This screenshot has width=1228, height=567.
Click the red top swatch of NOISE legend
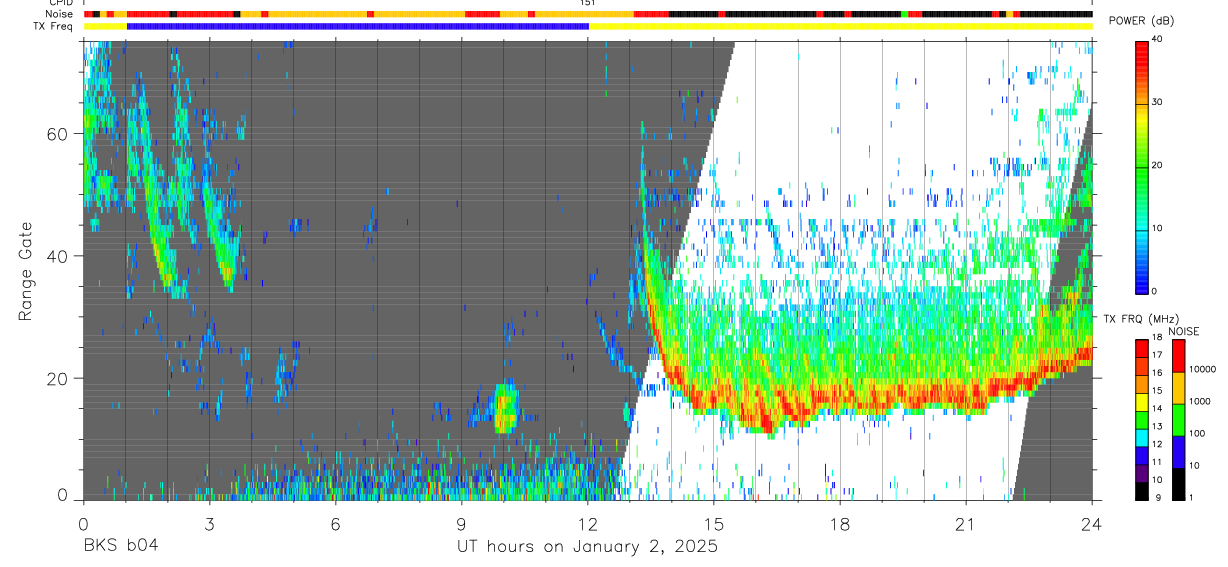[x=1178, y=356]
